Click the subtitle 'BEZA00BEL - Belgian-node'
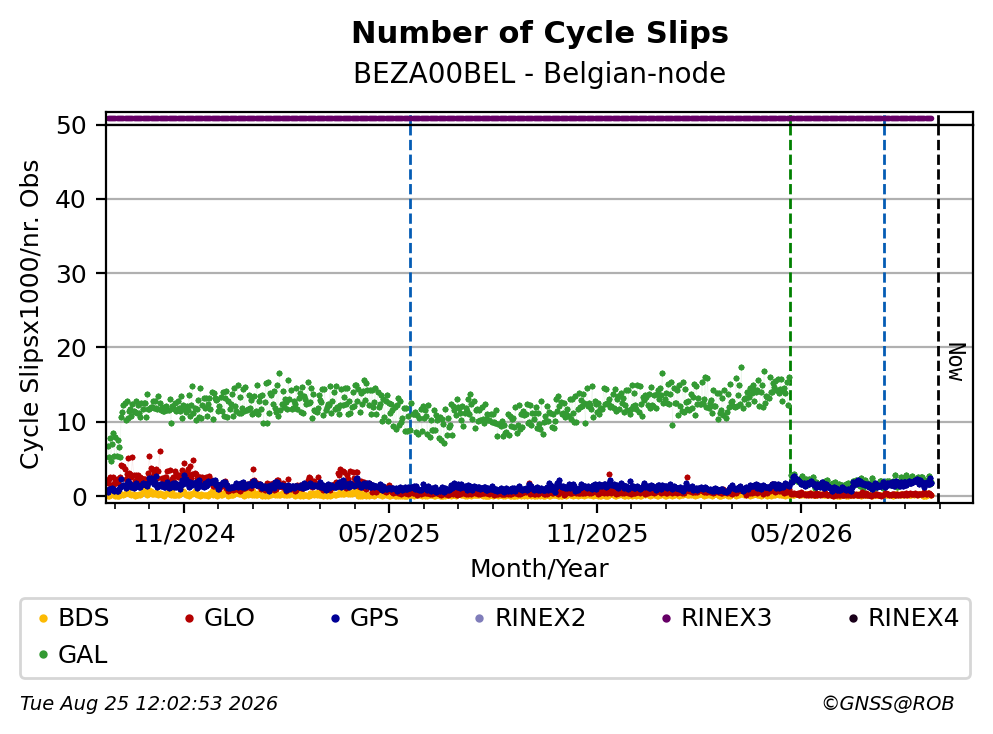The image size is (993, 734). (x=540, y=73)
